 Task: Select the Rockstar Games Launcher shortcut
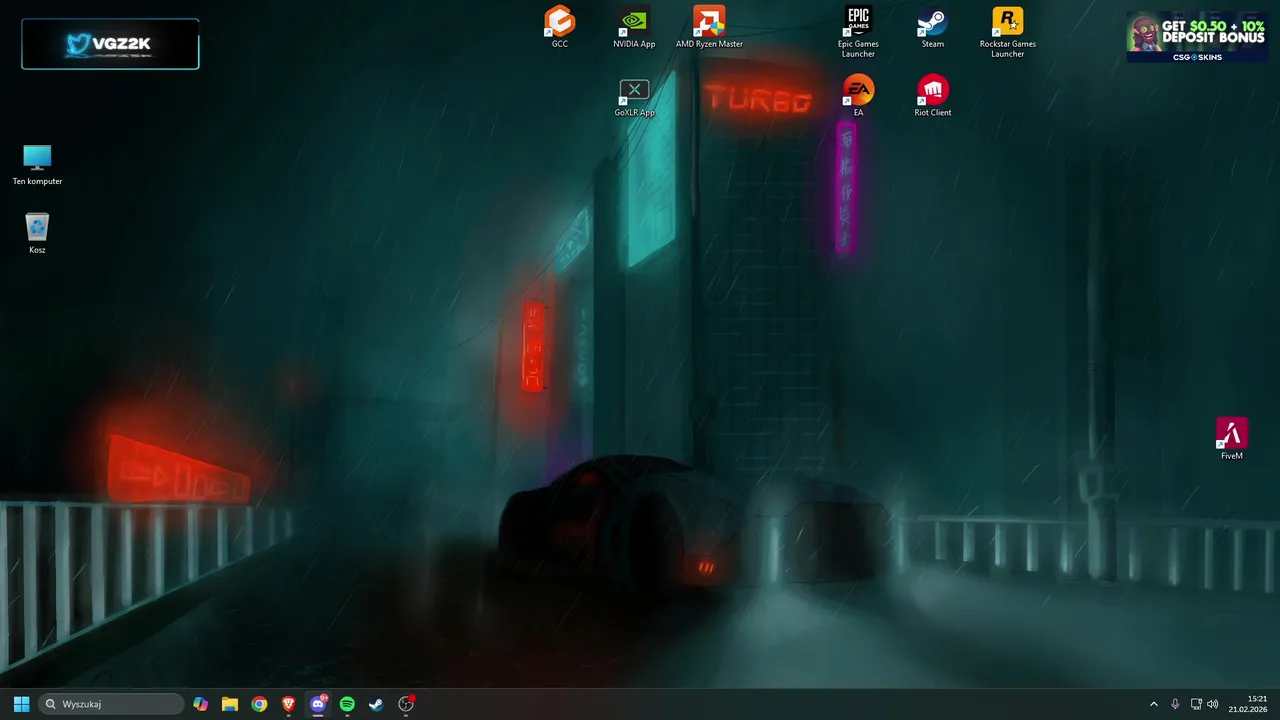1007,32
